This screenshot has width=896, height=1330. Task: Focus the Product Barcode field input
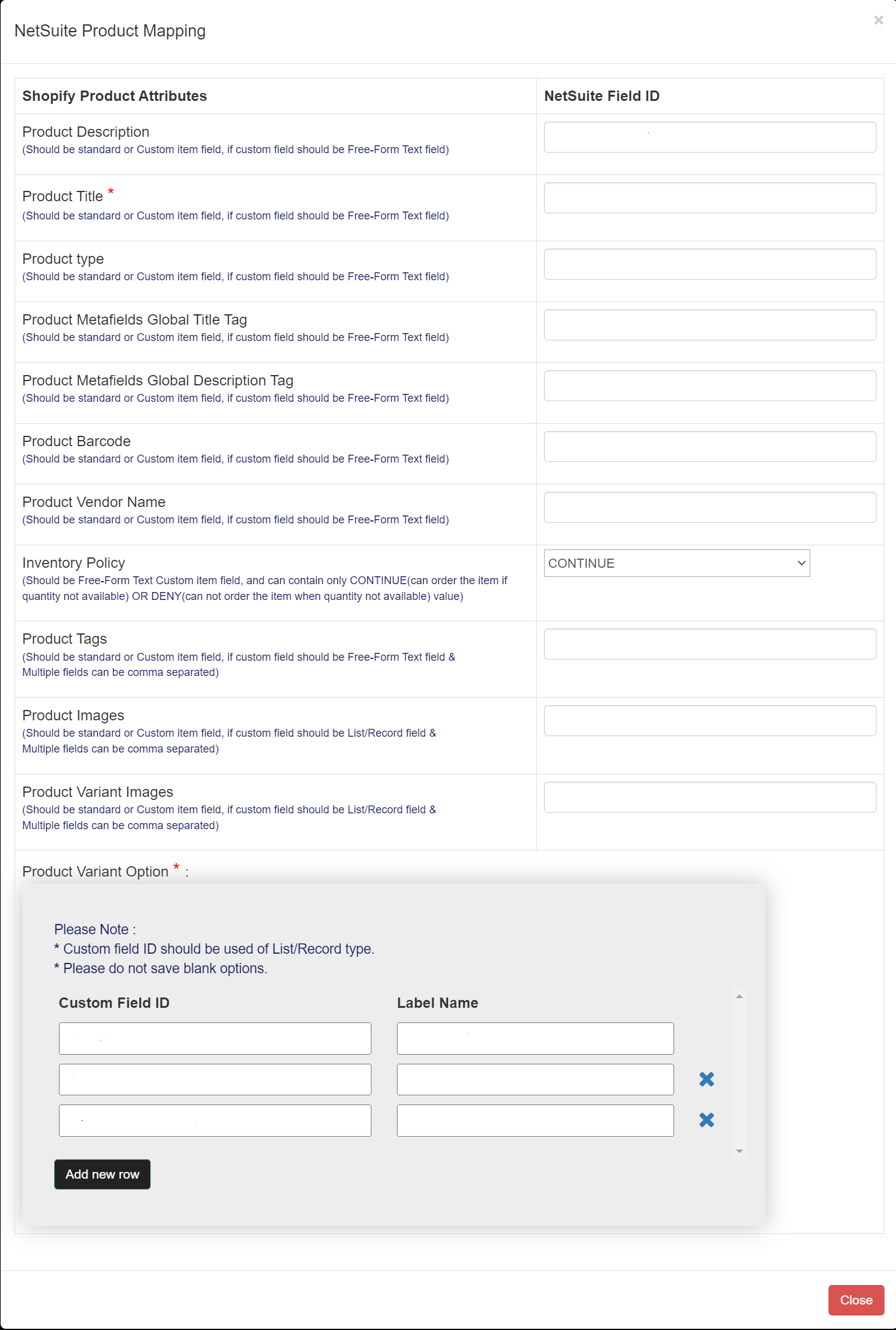(x=709, y=446)
